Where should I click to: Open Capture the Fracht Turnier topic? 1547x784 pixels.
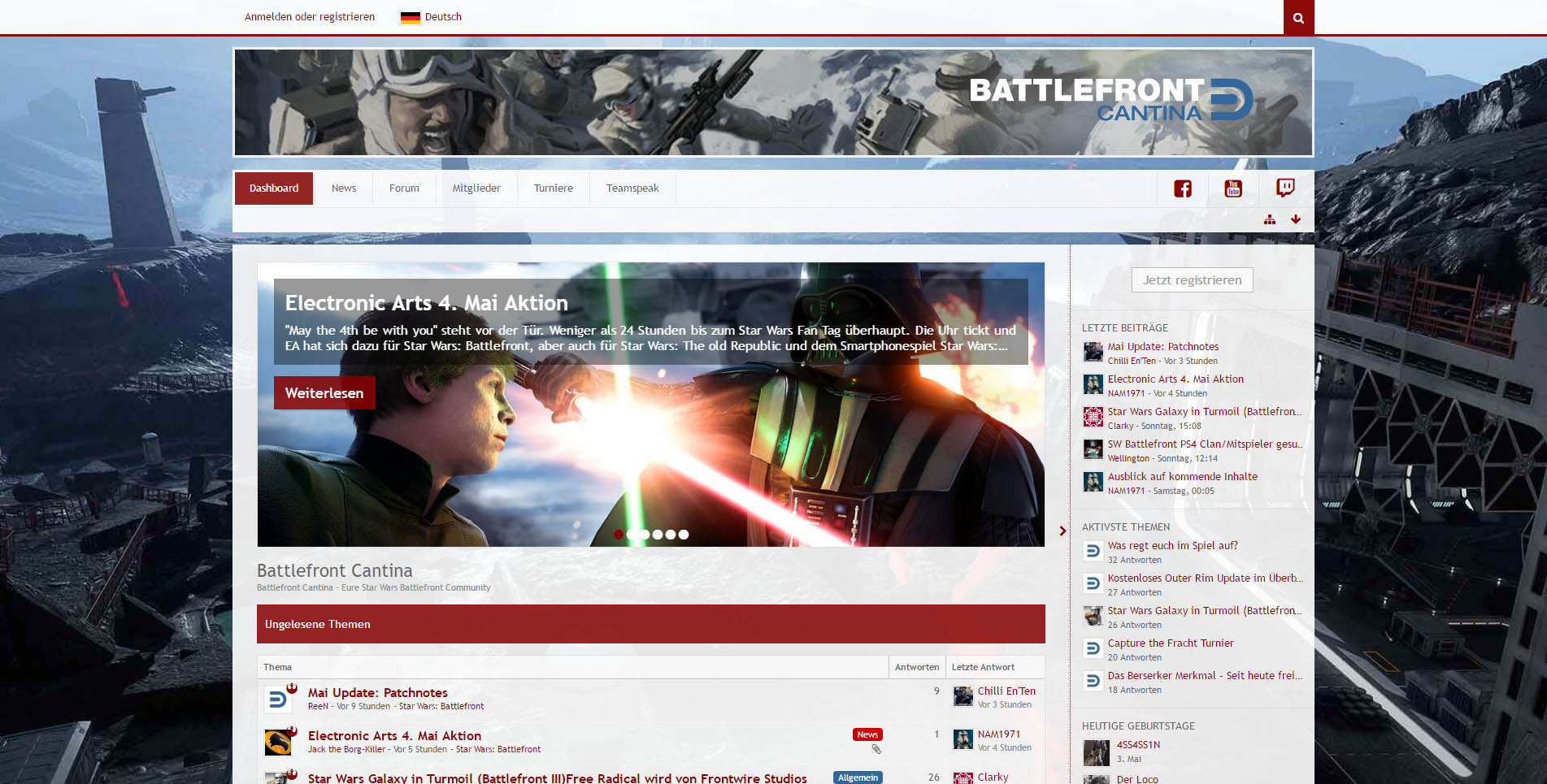[x=1171, y=643]
